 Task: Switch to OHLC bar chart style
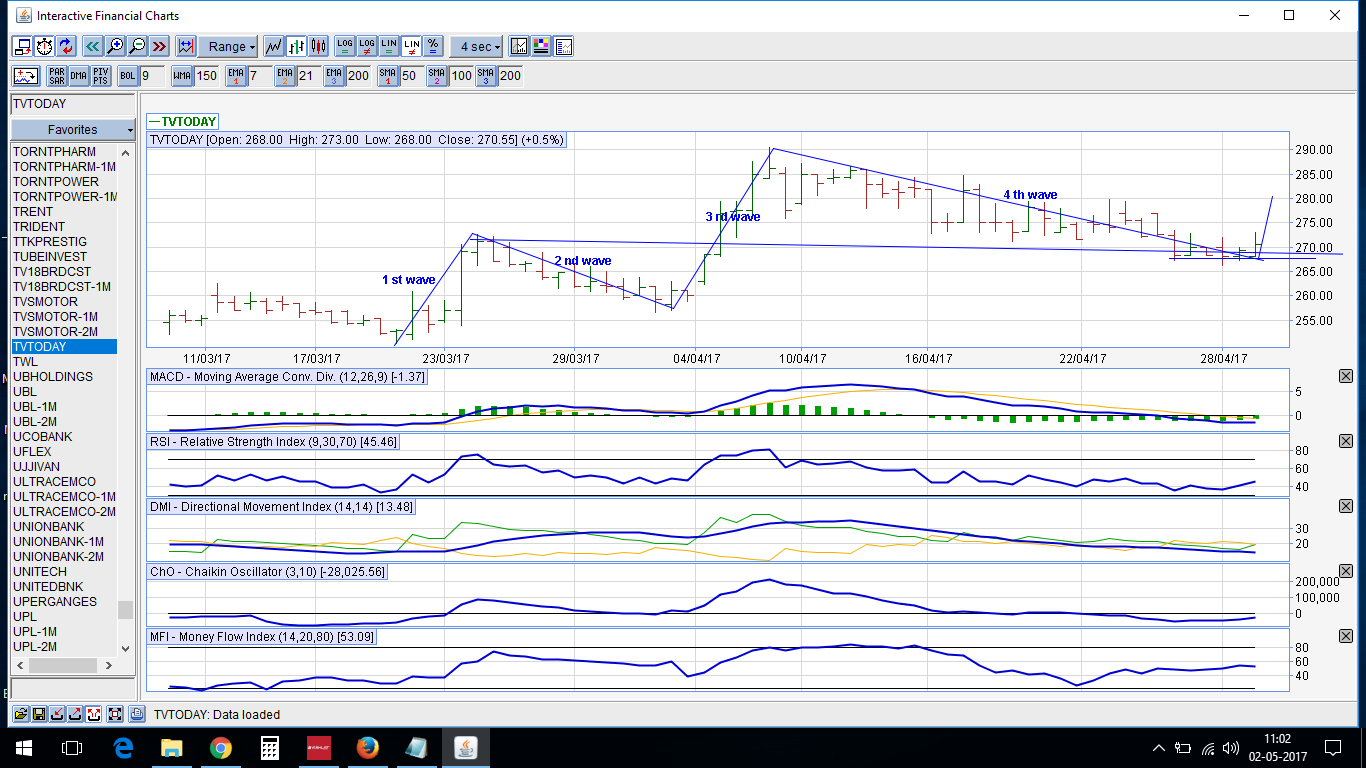click(296, 46)
